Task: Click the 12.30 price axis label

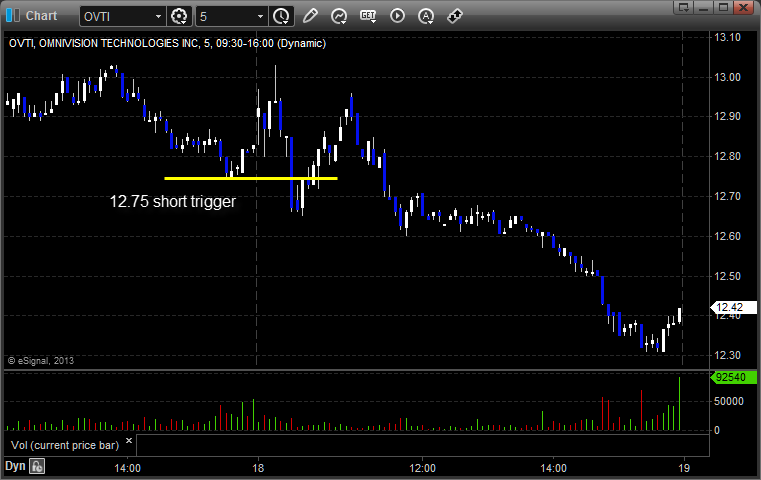Action: tap(728, 355)
